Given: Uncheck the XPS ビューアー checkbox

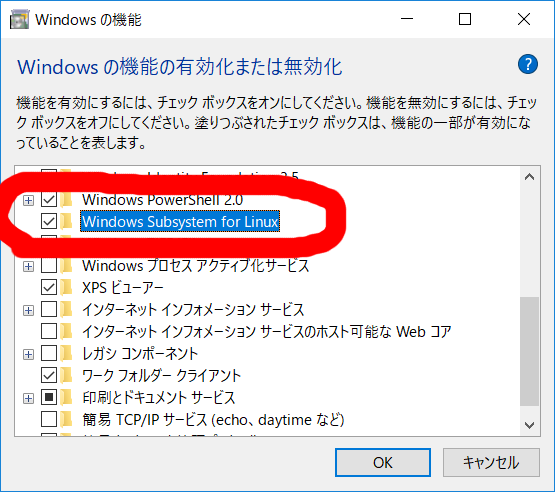Looking at the screenshot, I should 49,287.
